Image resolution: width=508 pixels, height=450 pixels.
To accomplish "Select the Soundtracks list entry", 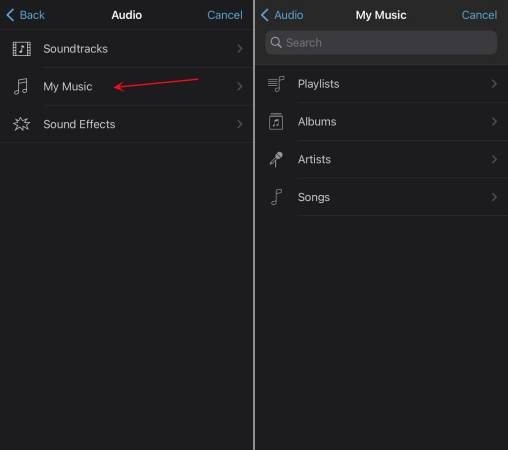I will tap(127, 49).
